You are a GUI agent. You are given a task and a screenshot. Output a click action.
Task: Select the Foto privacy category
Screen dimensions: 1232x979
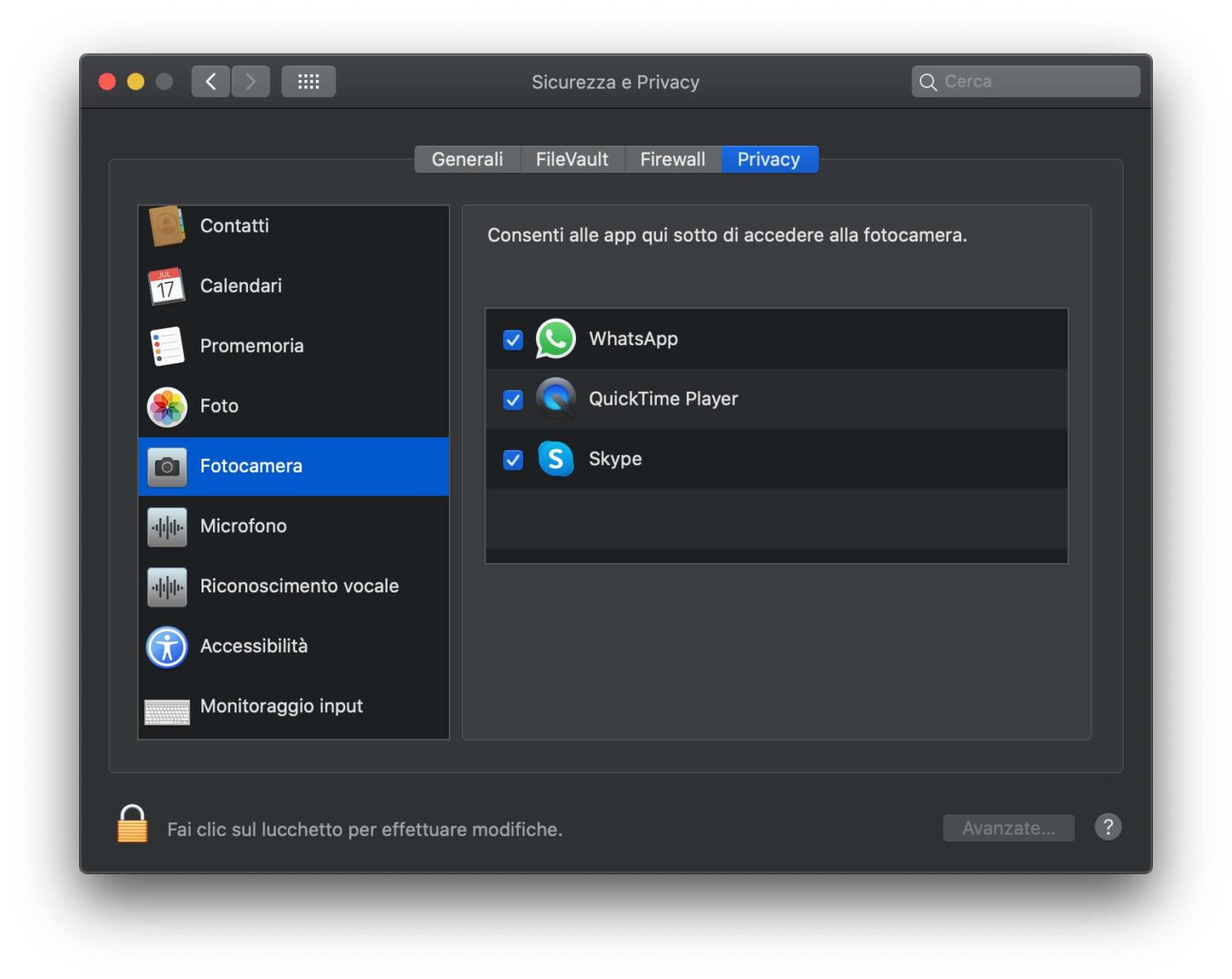click(x=166, y=405)
